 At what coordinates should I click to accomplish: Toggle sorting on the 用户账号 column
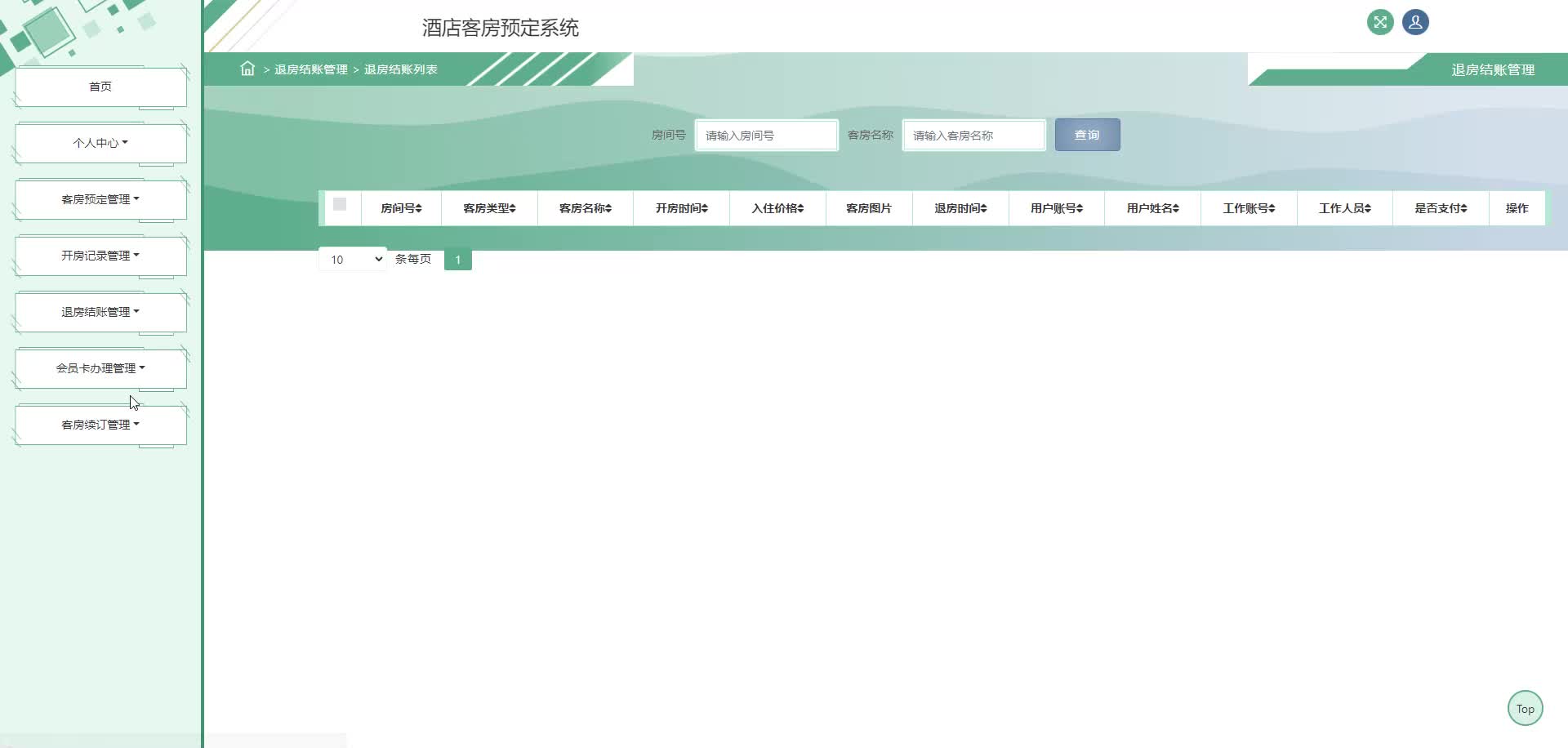click(1056, 208)
